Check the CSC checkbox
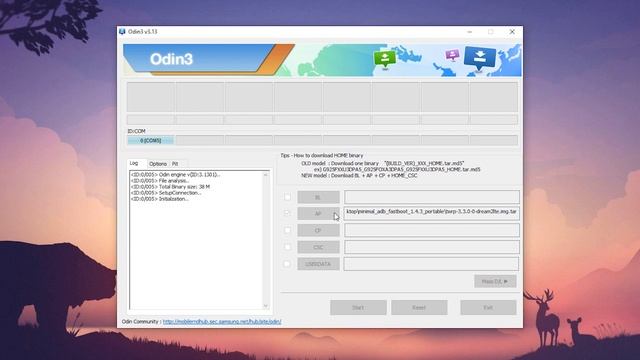The height and width of the screenshot is (360, 640). tap(287, 247)
